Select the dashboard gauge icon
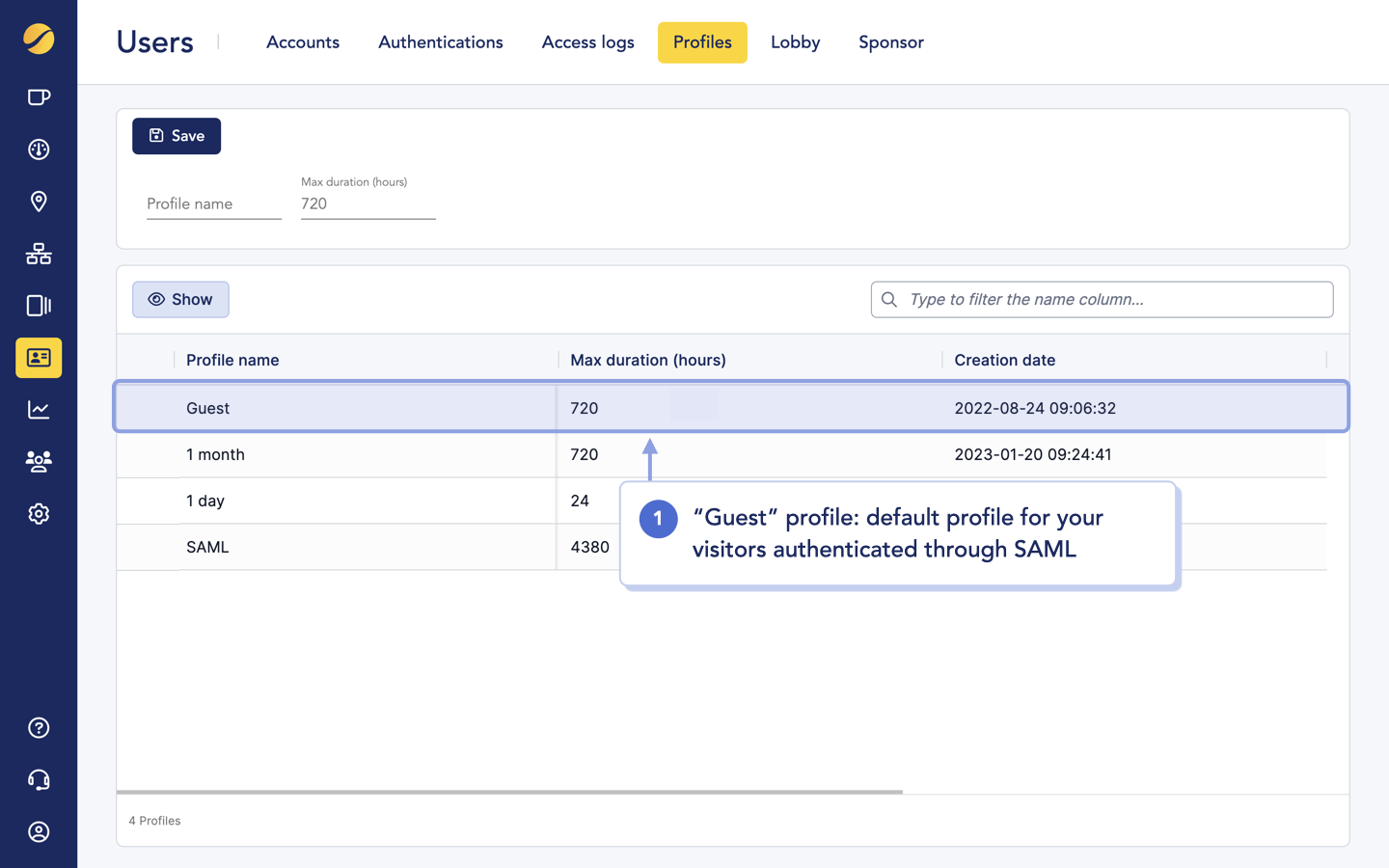The width and height of the screenshot is (1389, 868). tap(39, 149)
